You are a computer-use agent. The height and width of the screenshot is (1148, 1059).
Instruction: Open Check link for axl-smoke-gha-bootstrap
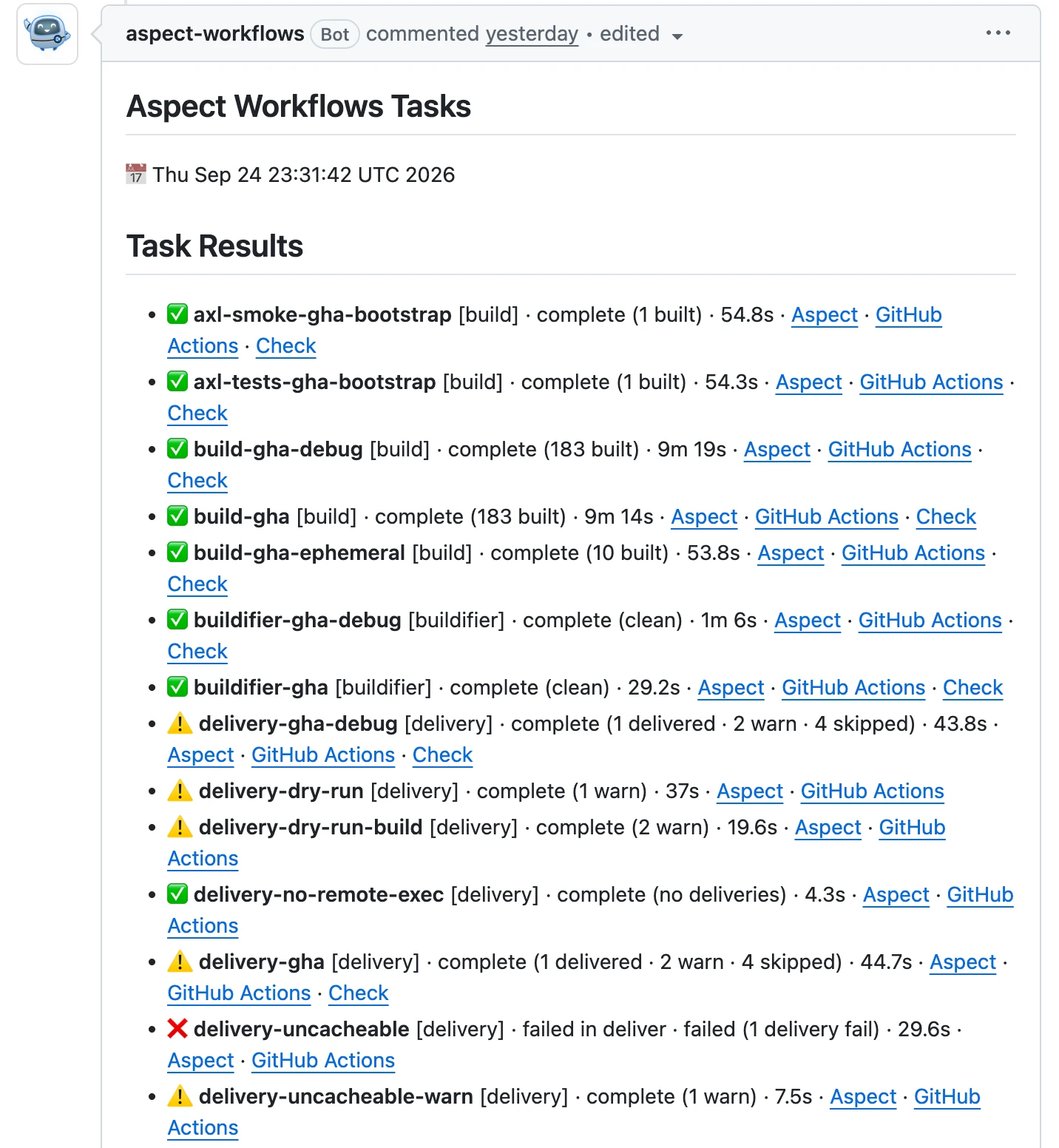click(x=286, y=346)
